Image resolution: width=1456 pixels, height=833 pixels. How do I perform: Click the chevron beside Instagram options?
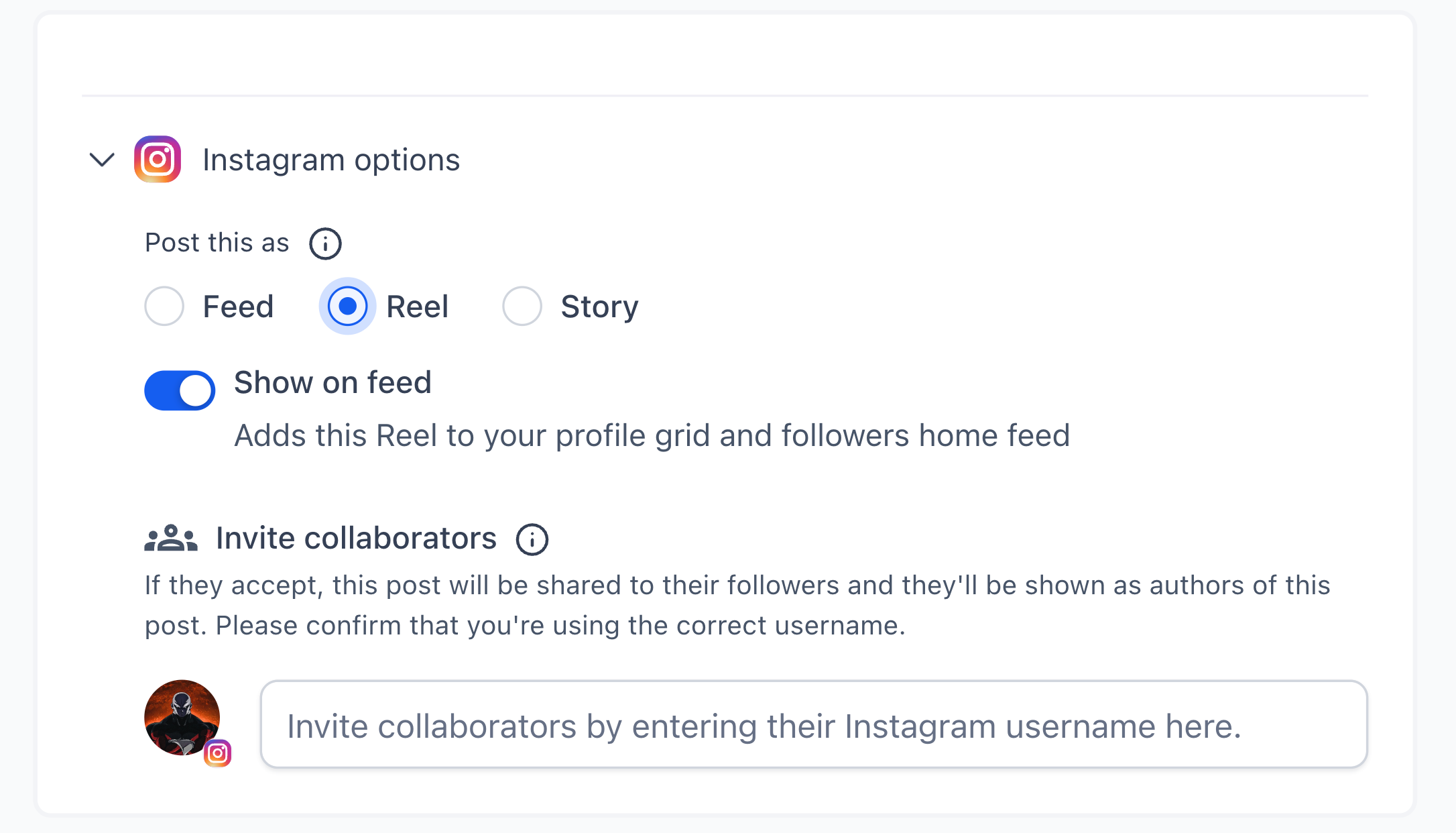(101, 160)
